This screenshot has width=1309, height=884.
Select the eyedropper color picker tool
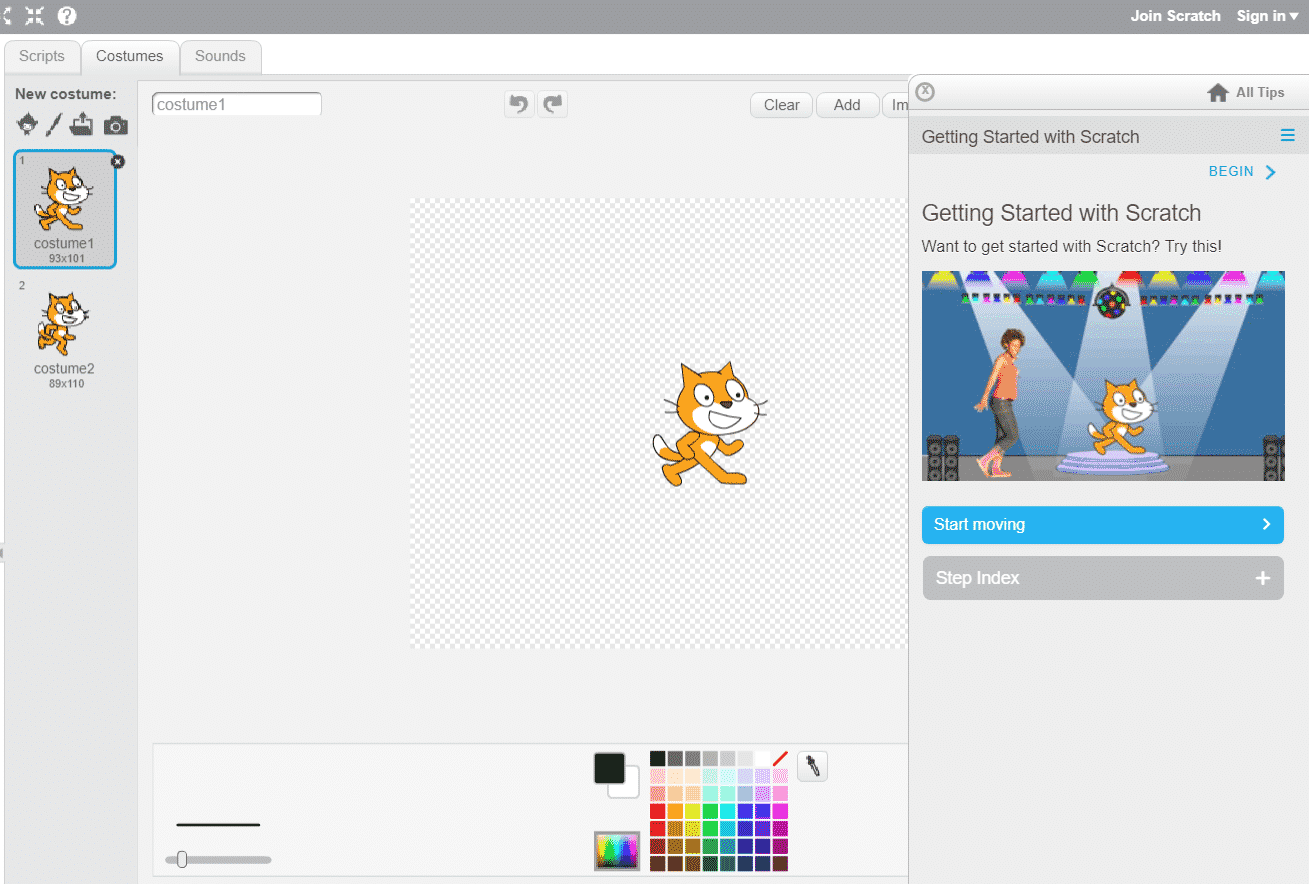pos(812,767)
